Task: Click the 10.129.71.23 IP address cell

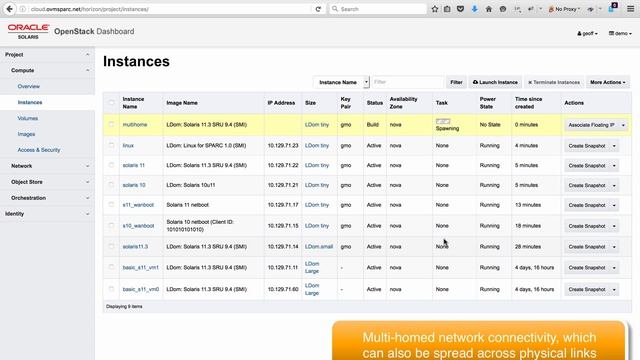Action: coord(283,146)
